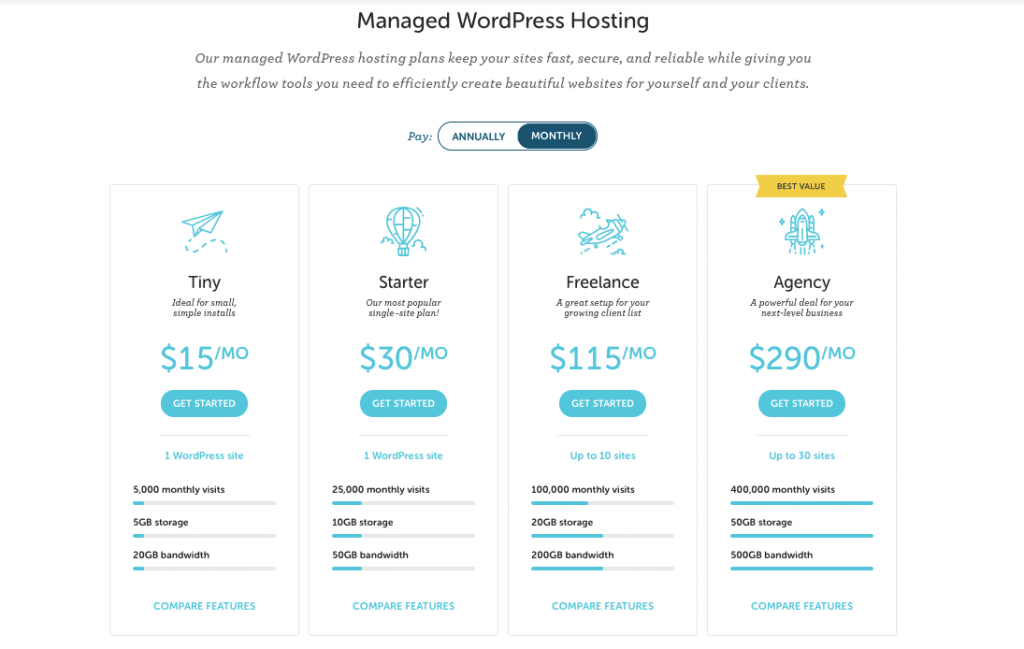
Task: Click the $115/MO price
Action: tap(603, 357)
